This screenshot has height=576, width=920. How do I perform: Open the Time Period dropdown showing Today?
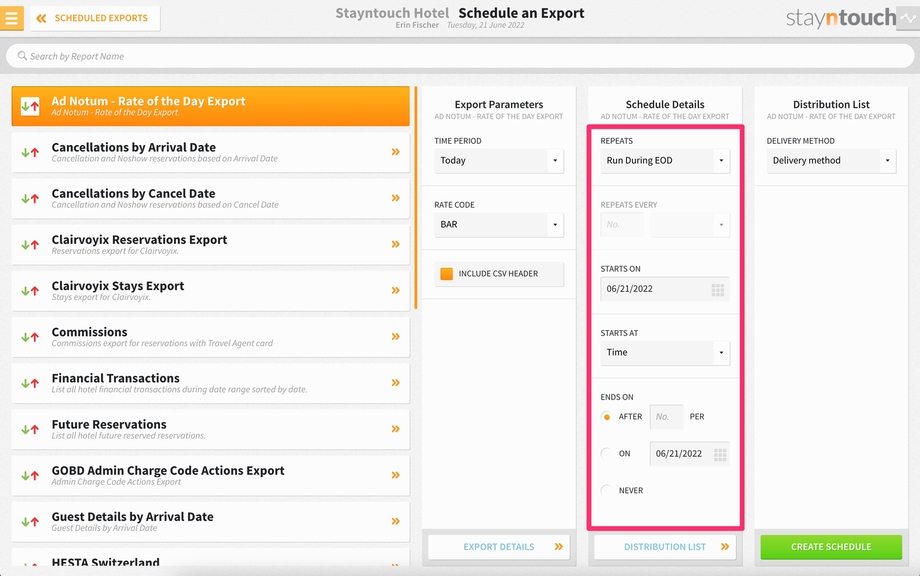499,161
